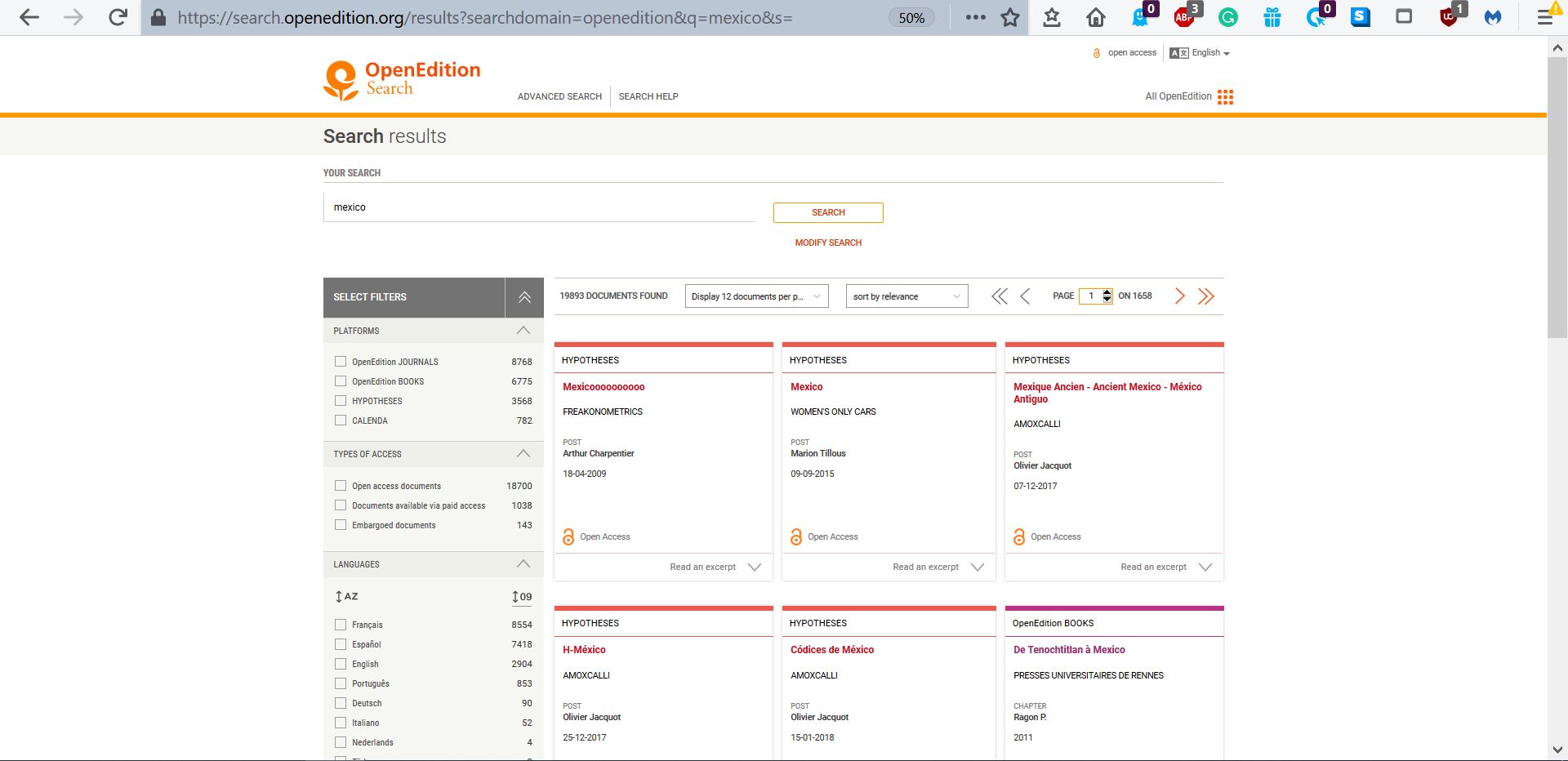Open the documents per page dropdown
The height and width of the screenshot is (761, 1568).
click(x=756, y=296)
